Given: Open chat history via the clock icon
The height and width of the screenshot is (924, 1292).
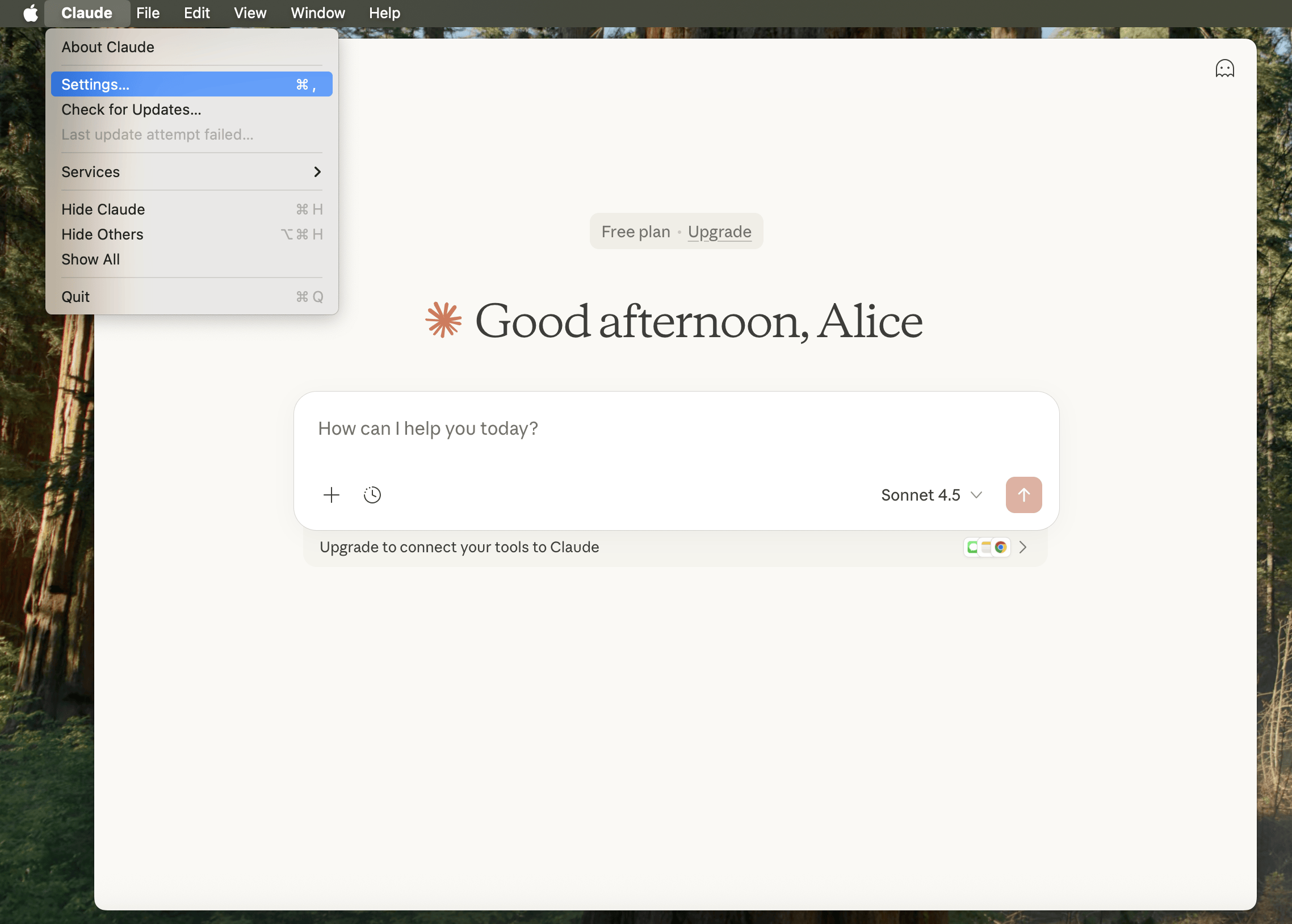Looking at the screenshot, I should pos(372,494).
